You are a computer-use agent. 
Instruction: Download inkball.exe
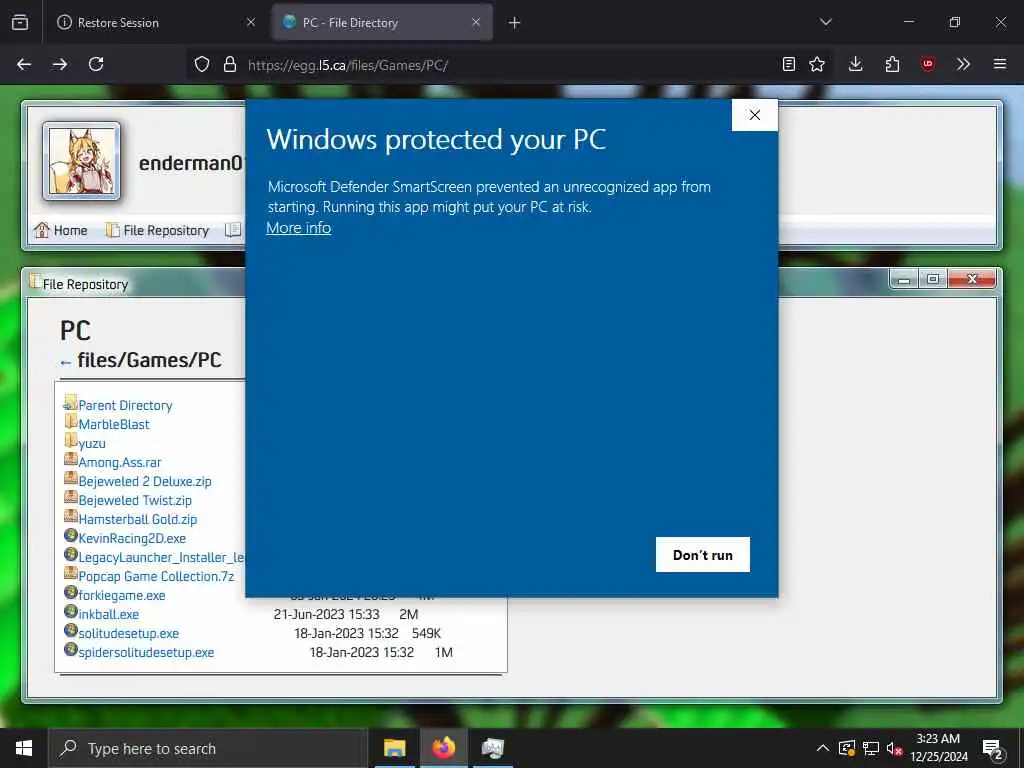pyautogui.click(x=108, y=614)
